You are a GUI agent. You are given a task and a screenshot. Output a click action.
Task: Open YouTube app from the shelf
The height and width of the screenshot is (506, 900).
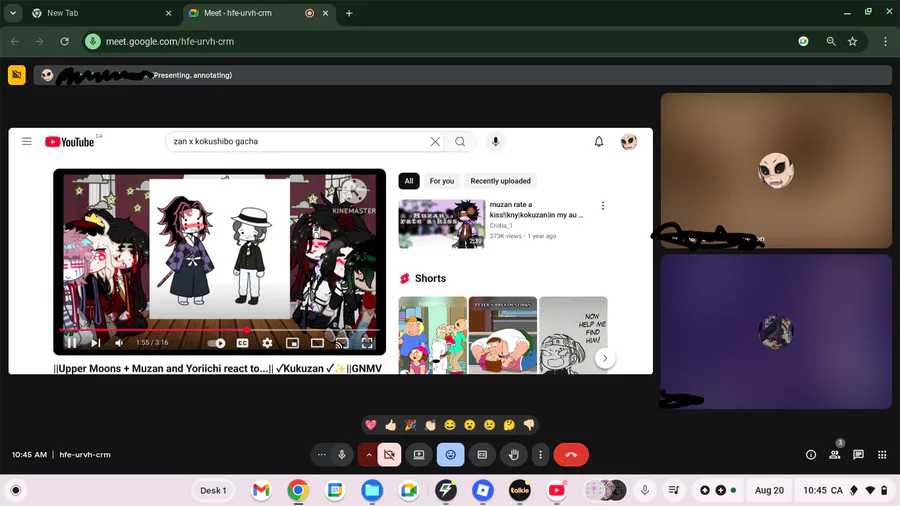click(556, 491)
